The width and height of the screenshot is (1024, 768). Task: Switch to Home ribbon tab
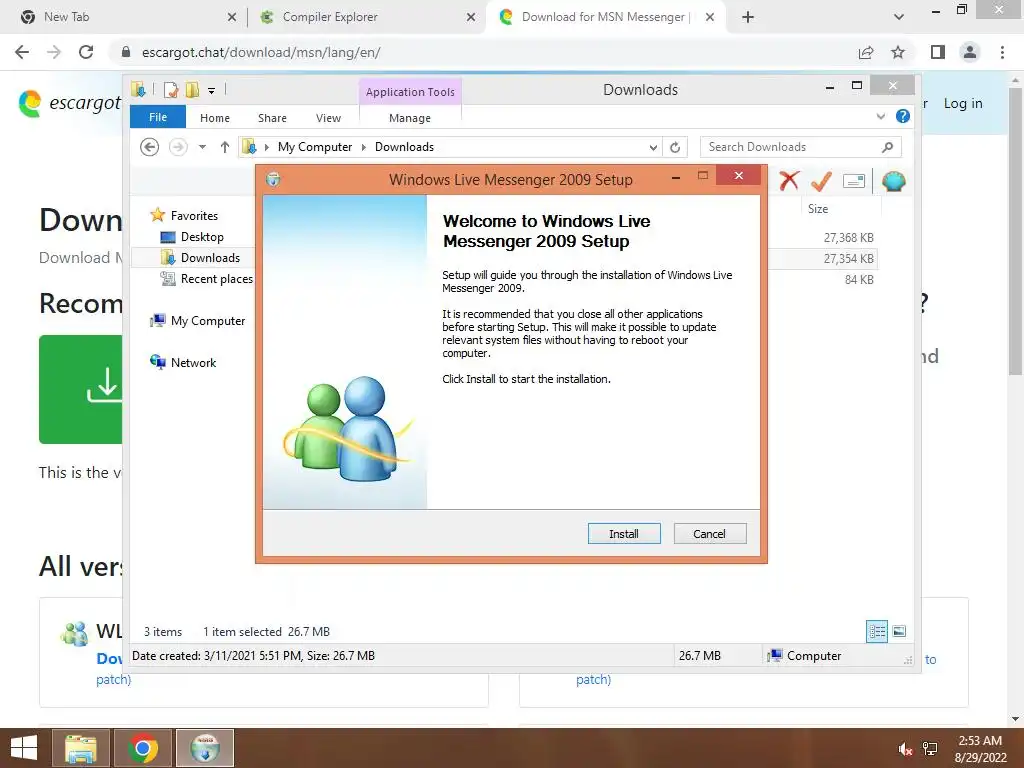coord(215,118)
